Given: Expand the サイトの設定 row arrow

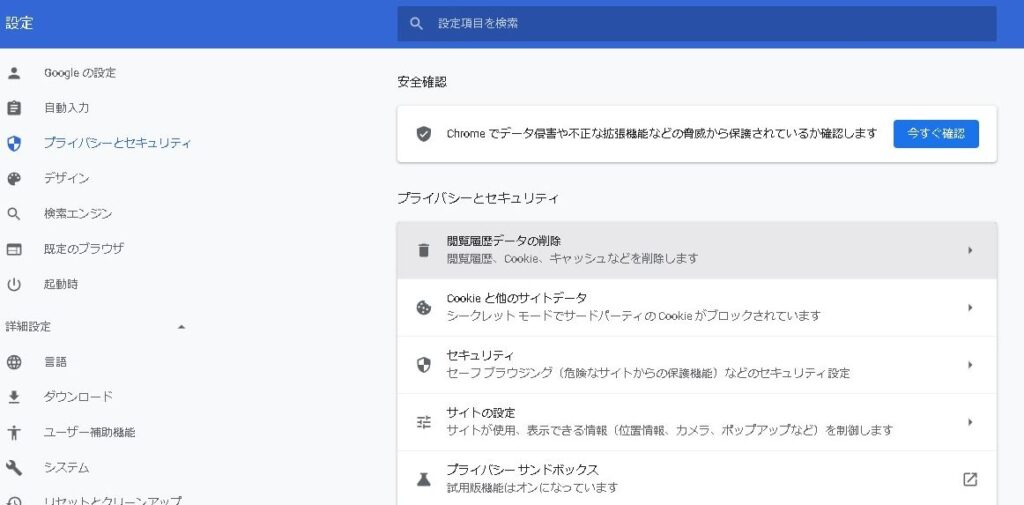Looking at the screenshot, I should 969,422.
